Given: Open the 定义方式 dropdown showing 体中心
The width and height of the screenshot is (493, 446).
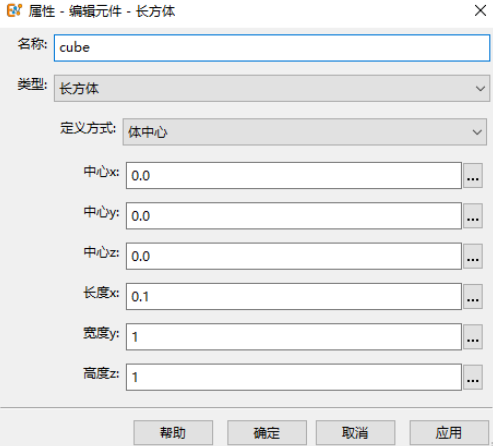Looking at the screenshot, I should pyautogui.click(x=305, y=132).
